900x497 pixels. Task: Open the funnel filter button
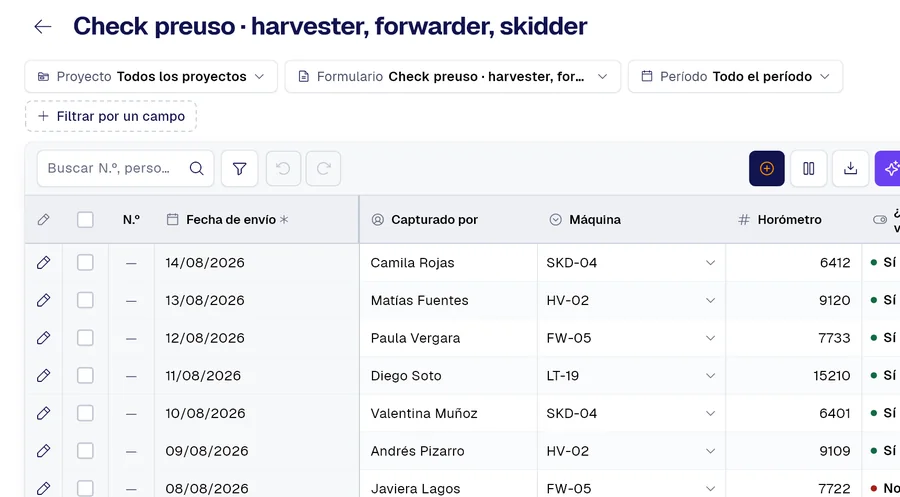pos(239,168)
